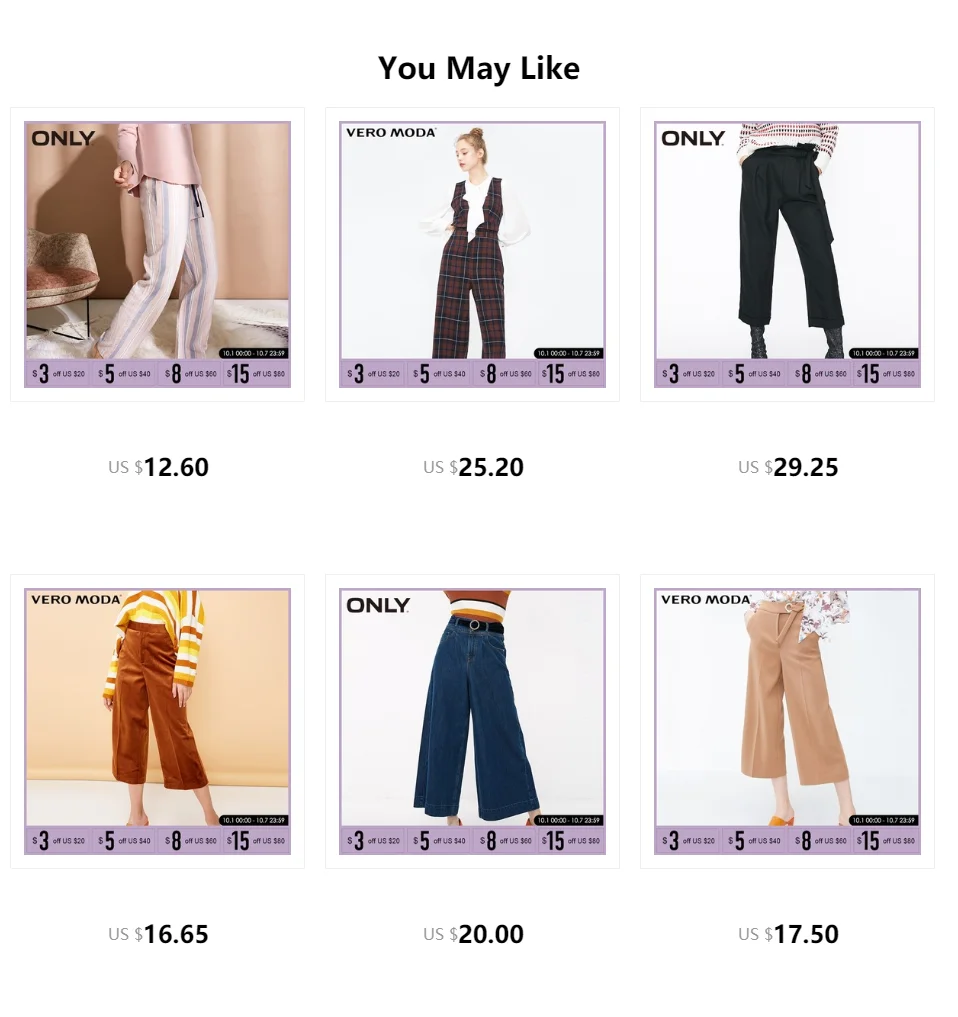Viewport: 958px width, 1017px height.
Task: Click the VERO MODA logo on plaid jumpsuit
Action: (391, 133)
